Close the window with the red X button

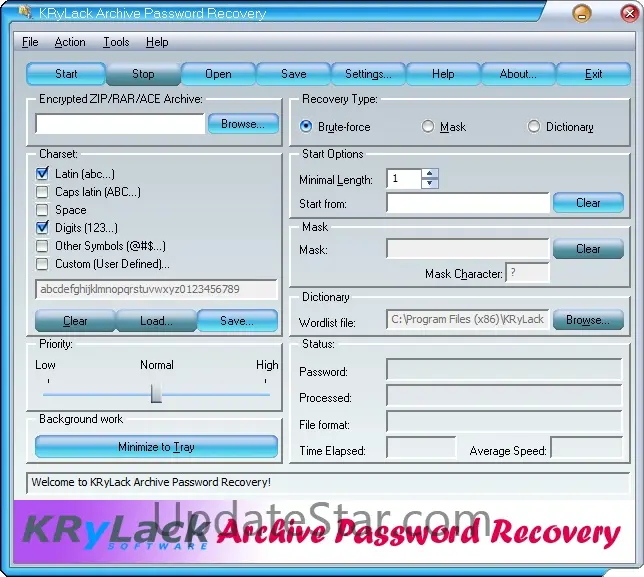(630, 14)
